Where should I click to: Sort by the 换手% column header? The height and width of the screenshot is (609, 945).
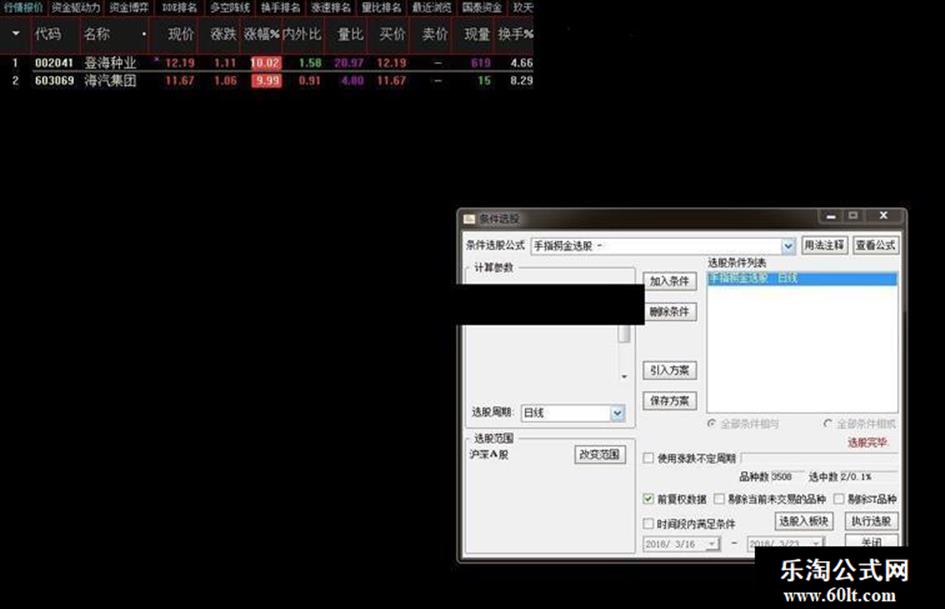coord(515,34)
